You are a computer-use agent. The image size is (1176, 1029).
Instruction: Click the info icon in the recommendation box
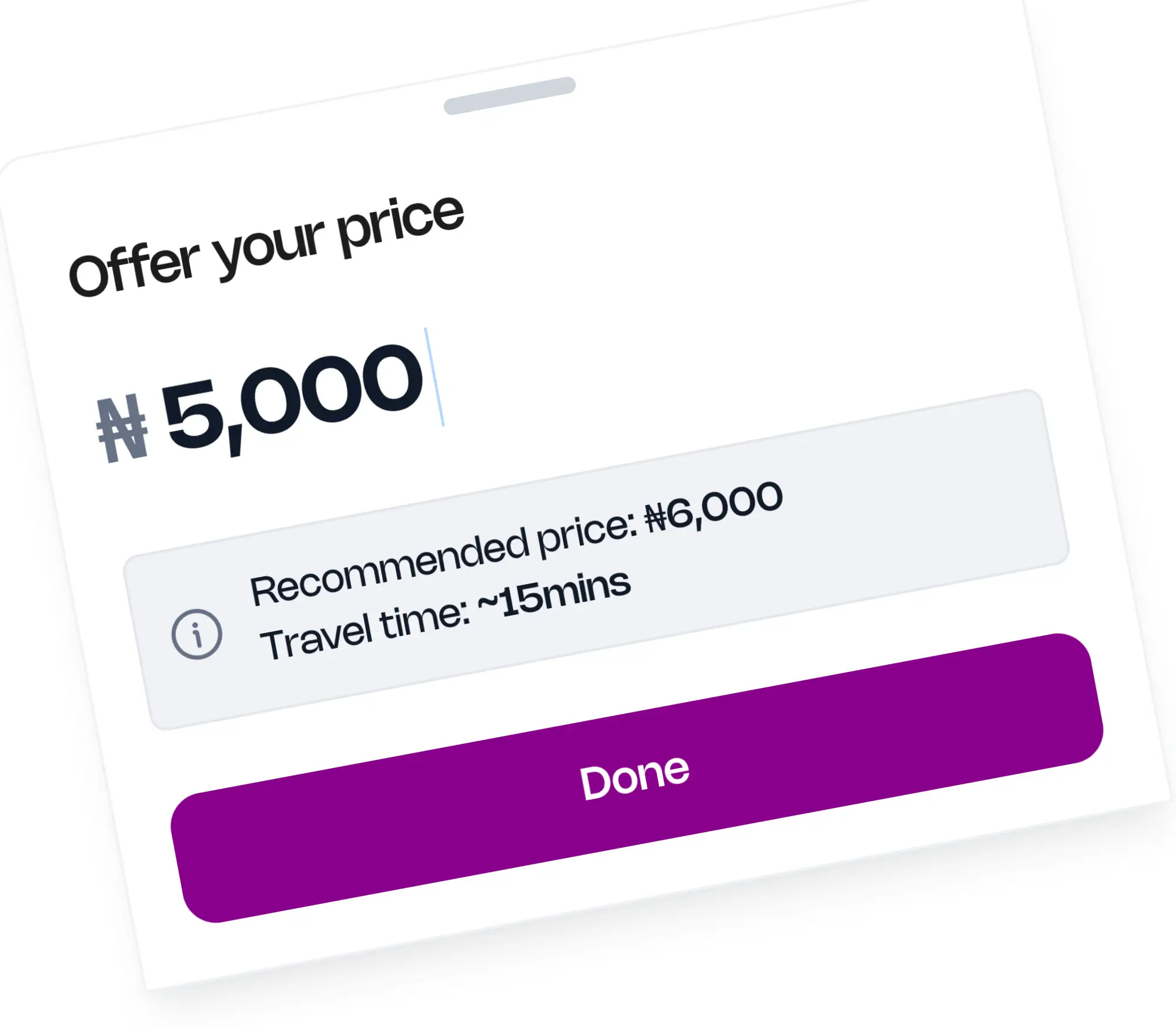(197, 634)
